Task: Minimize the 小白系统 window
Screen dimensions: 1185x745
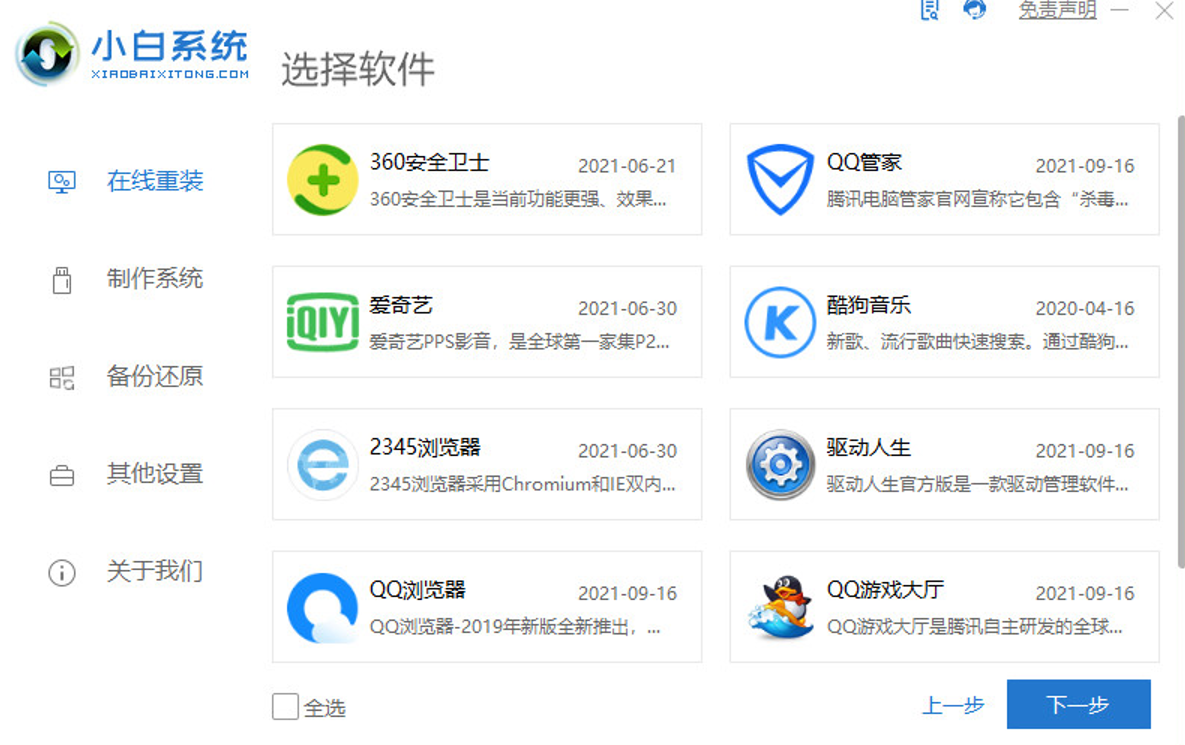Action: tap(1120, 10)
